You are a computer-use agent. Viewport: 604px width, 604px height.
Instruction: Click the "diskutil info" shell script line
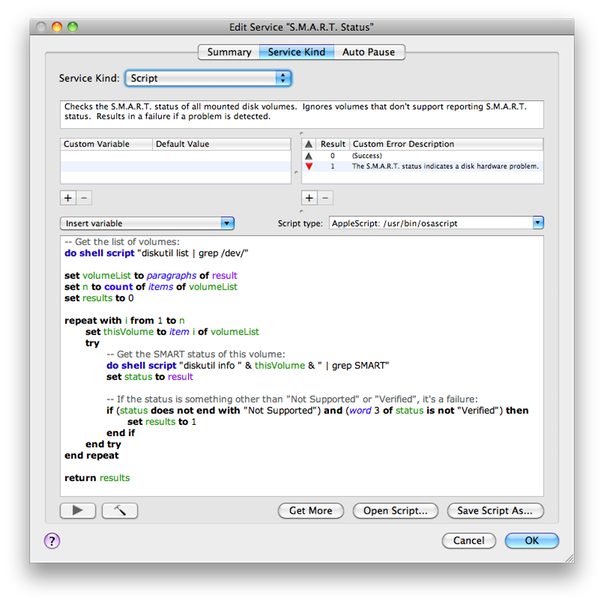(248, 365)
